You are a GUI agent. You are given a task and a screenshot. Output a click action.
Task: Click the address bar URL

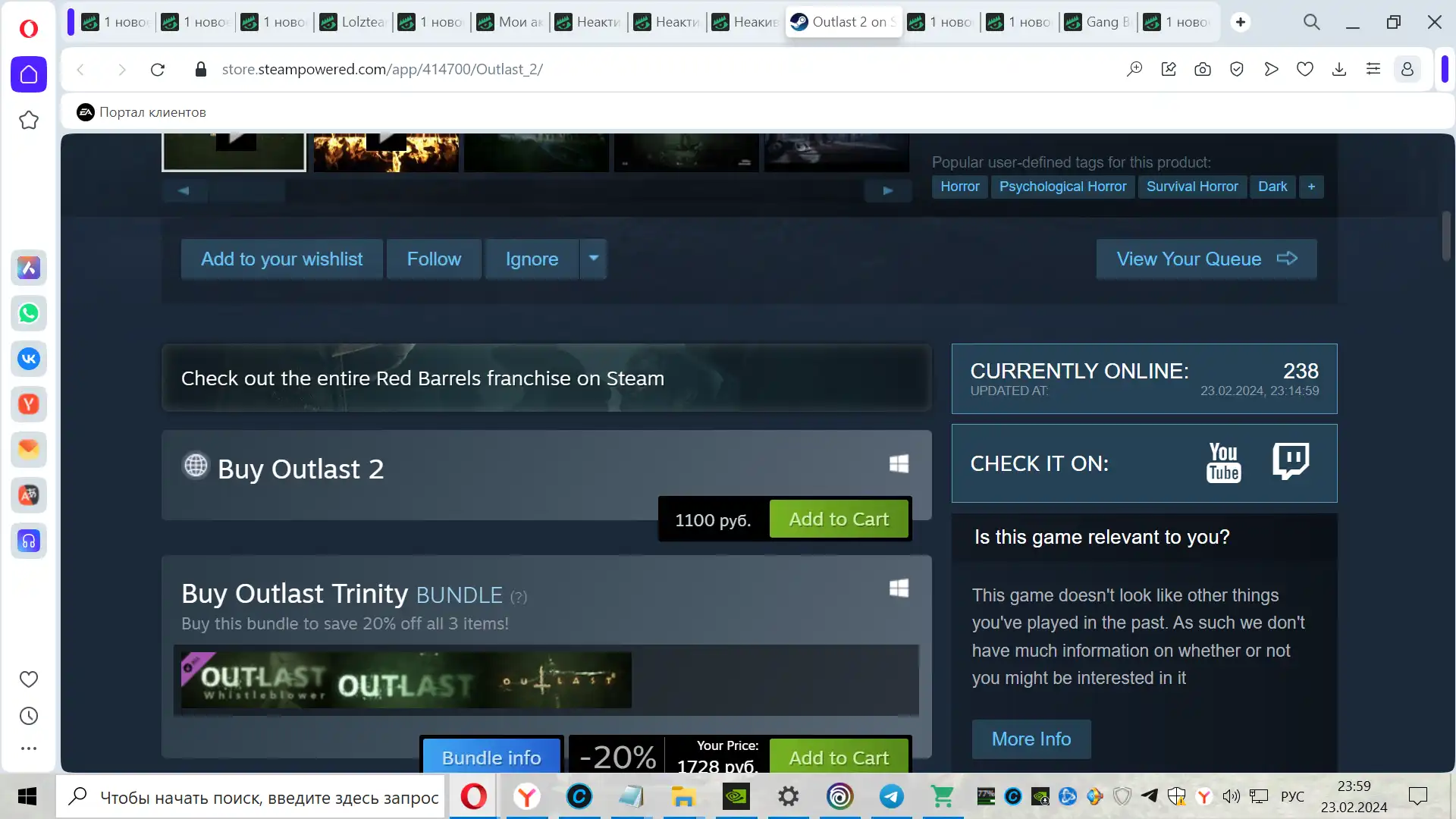[382, 69]
